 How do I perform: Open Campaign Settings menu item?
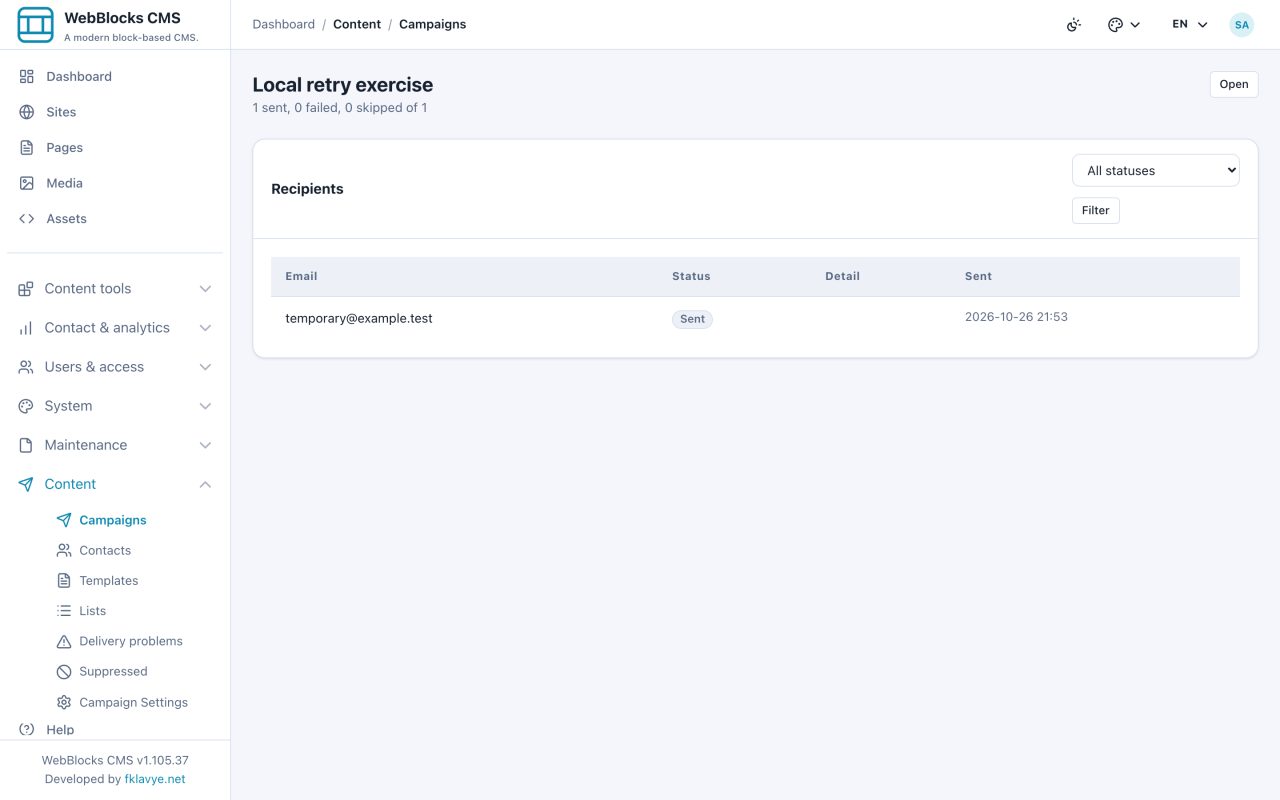tap(134, 702)
